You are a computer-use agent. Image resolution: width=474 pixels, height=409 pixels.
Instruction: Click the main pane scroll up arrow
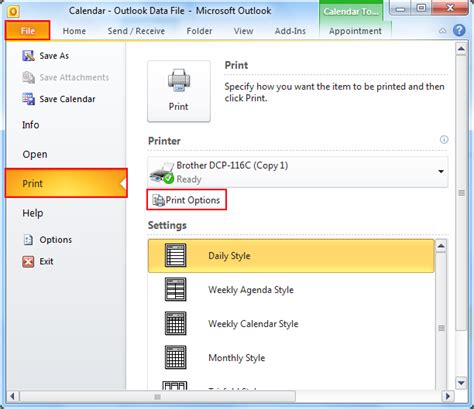pos(461,49)
